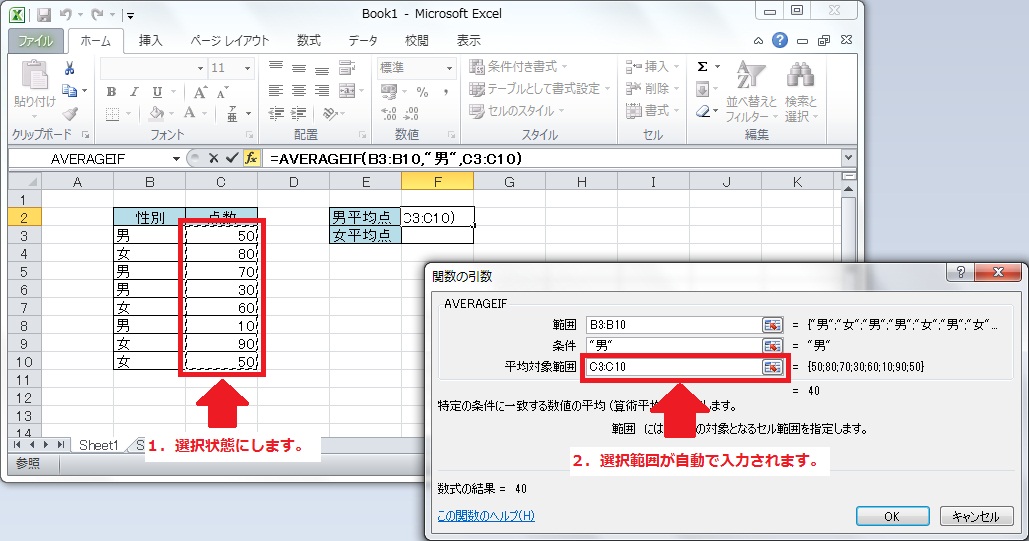The width and height of the screenshot is (1029, 541).
Task: Open the number format 標準 dropdown
Action: click(x=450, y=68)
